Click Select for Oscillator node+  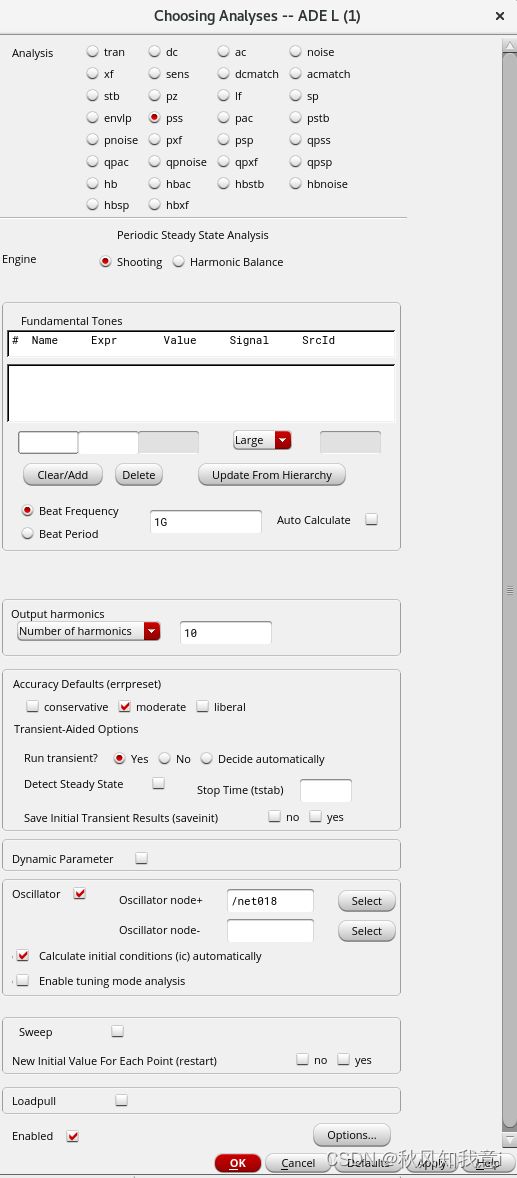click(367, 901)
